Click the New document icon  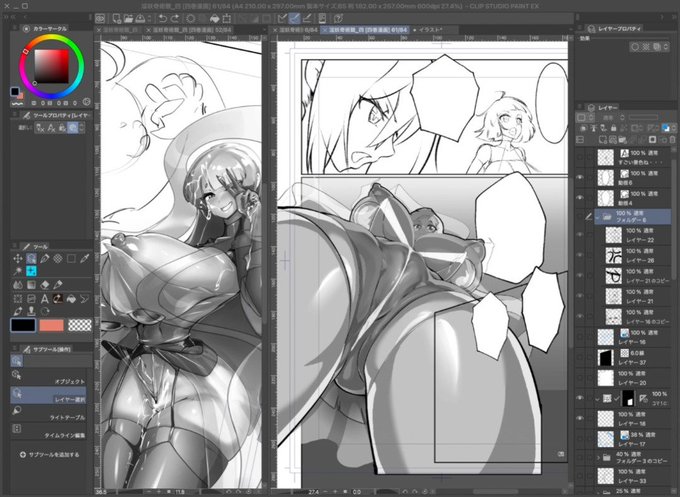(116, 18)
